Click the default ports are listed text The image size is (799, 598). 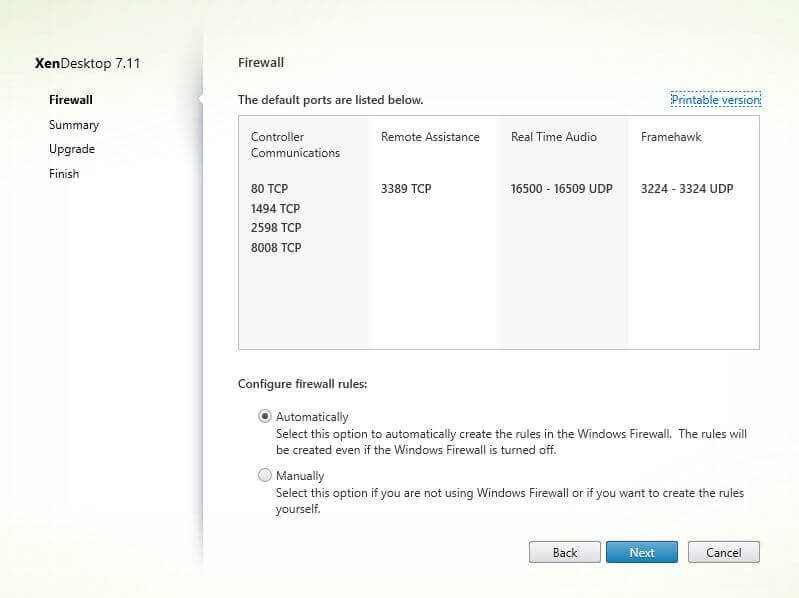point(330,100)
